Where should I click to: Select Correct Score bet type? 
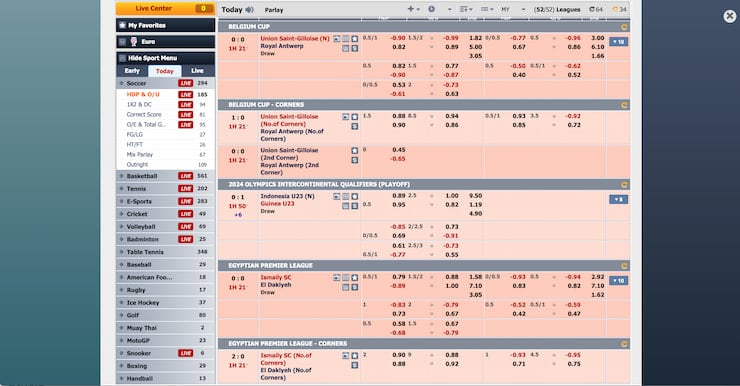144,115
